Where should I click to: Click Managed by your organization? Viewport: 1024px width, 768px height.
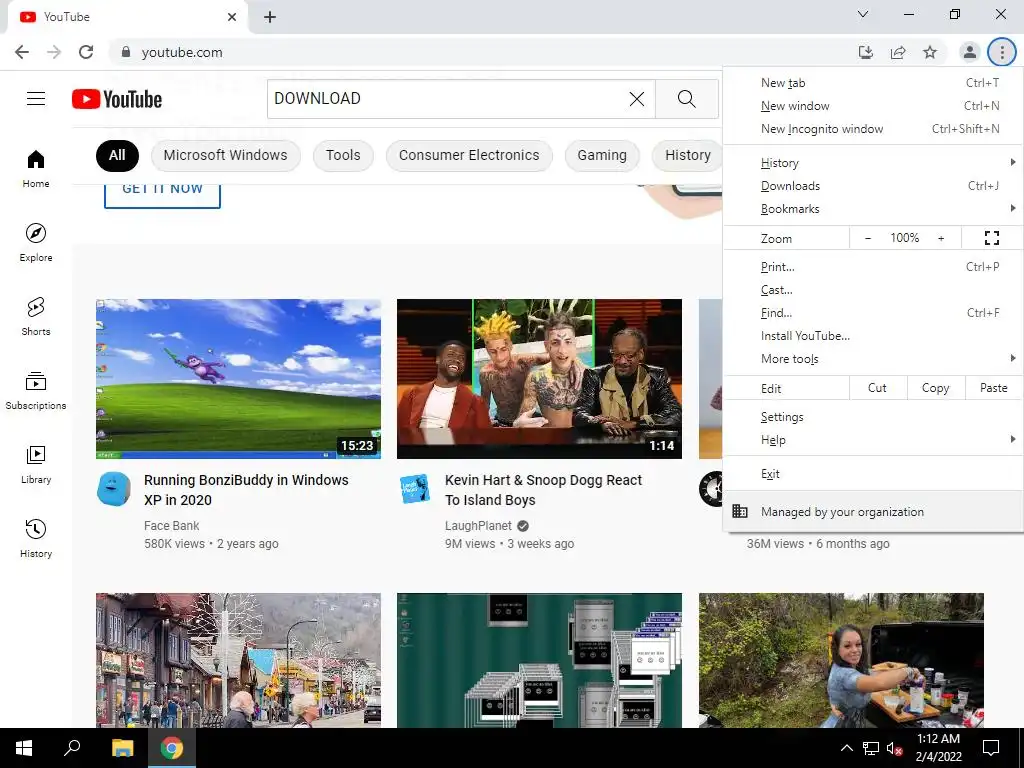(x=873, y=512)
